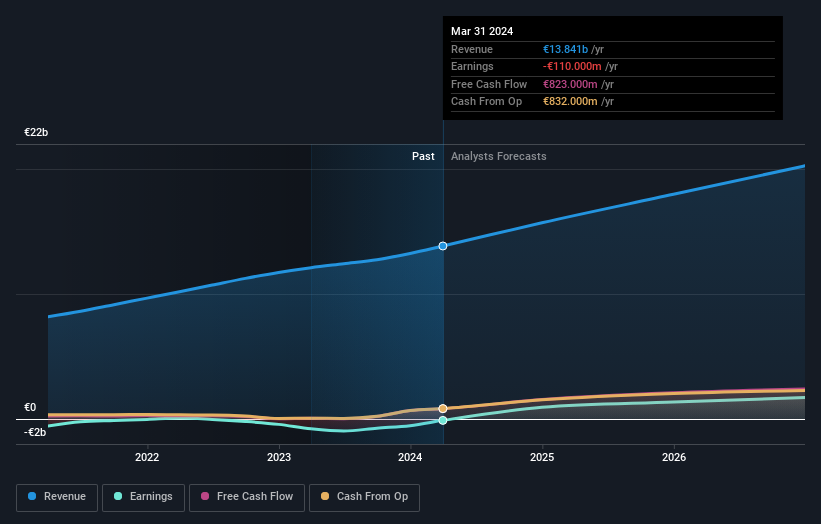
Task: Click the Mar 31 2024 tooltip date
Action: click(482, 31)
